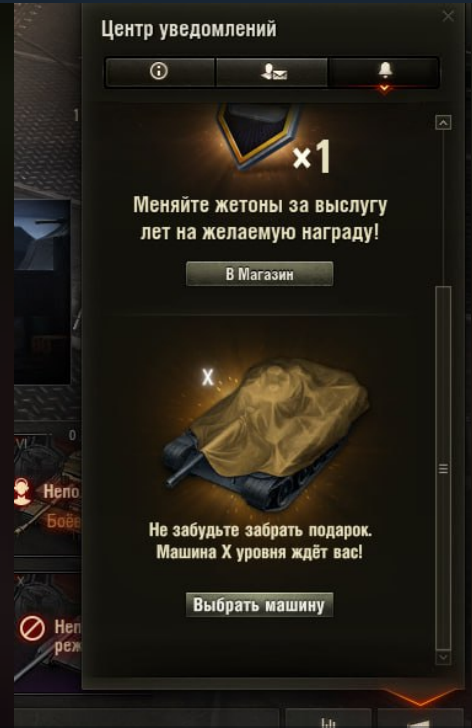Click the Выбрать машину button
Viewport: 472px width, 728px height.
click(259, 605)
